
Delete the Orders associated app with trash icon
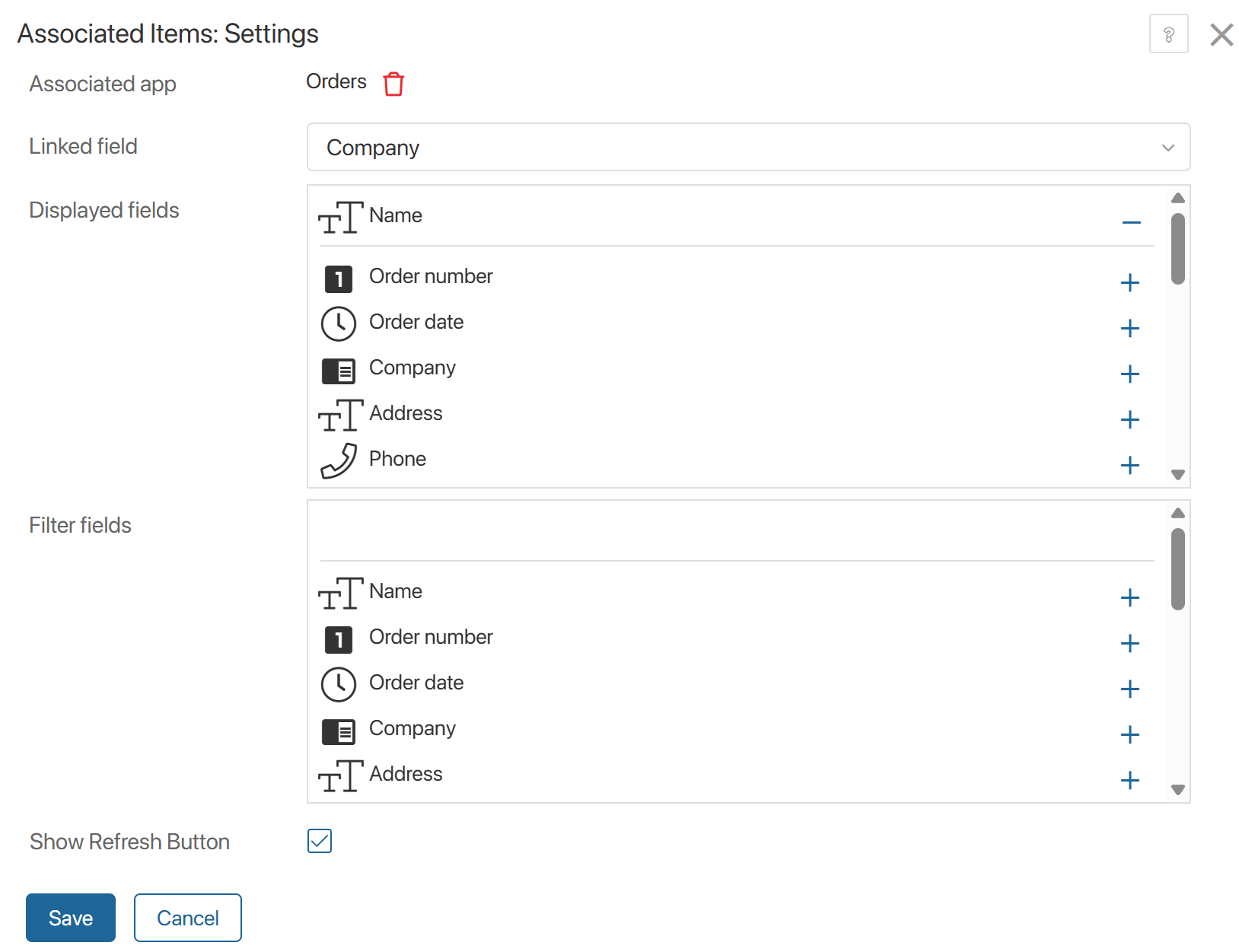(393, 84)
